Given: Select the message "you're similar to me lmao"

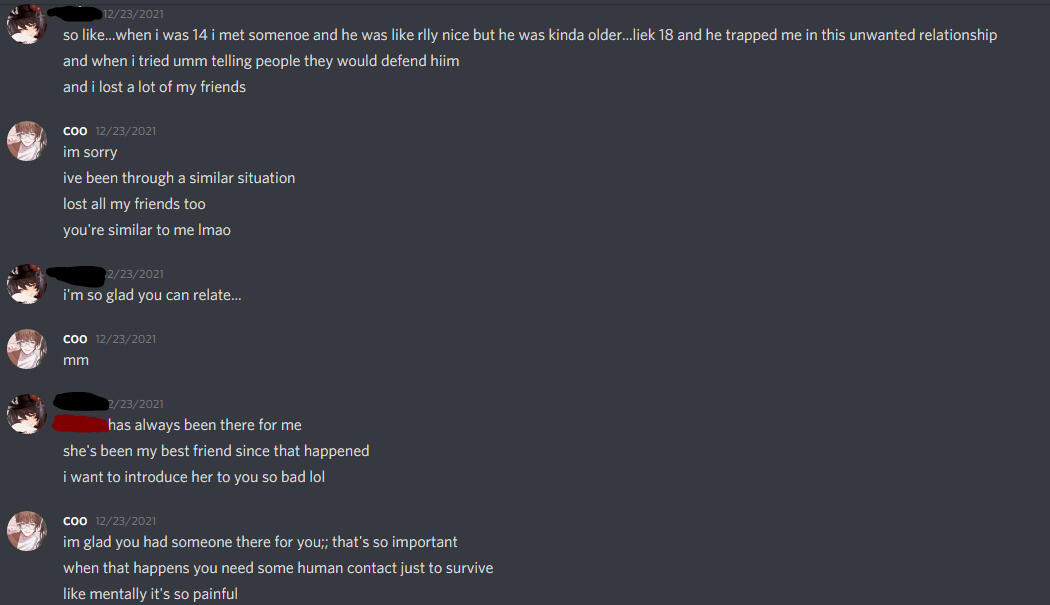Looking at the screenshot, I should tap(147, 230).
